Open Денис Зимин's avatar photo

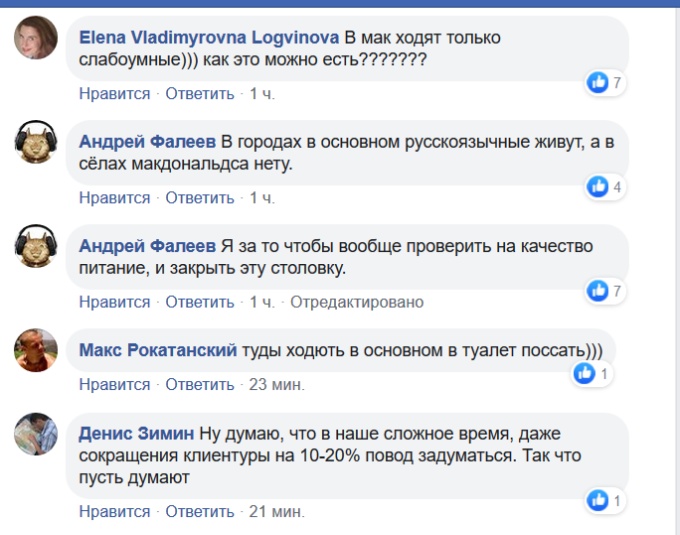pyautogui.click(x=34, y=435)
